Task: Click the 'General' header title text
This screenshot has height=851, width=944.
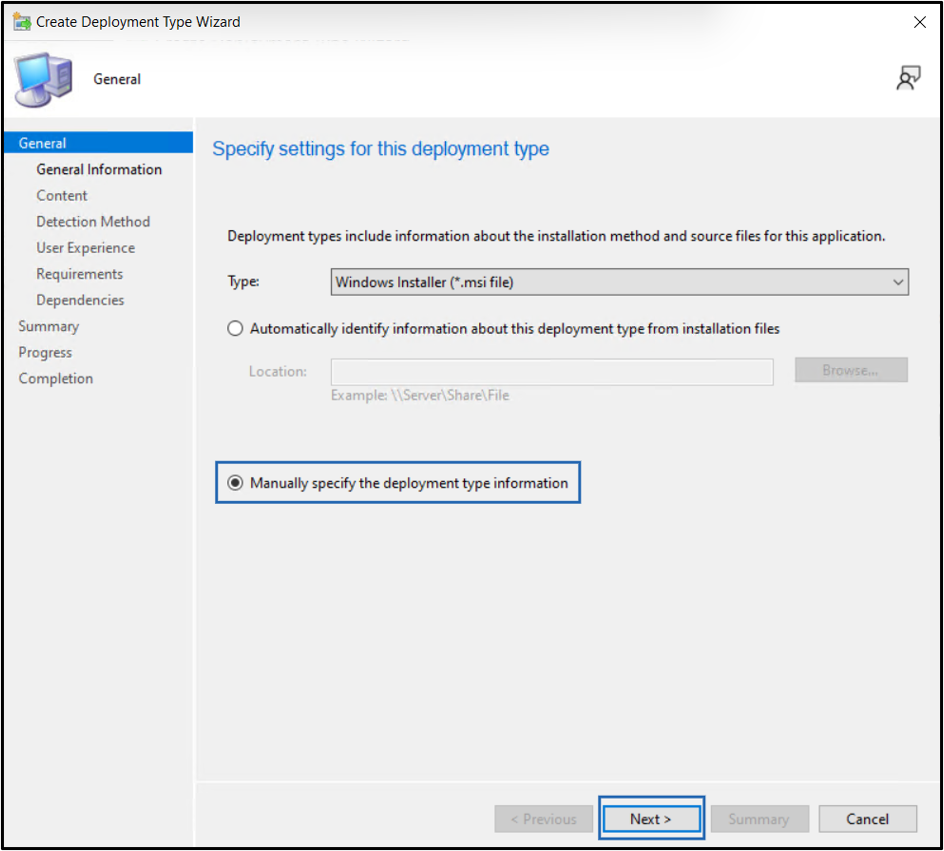Action: [x=117, y=79]
